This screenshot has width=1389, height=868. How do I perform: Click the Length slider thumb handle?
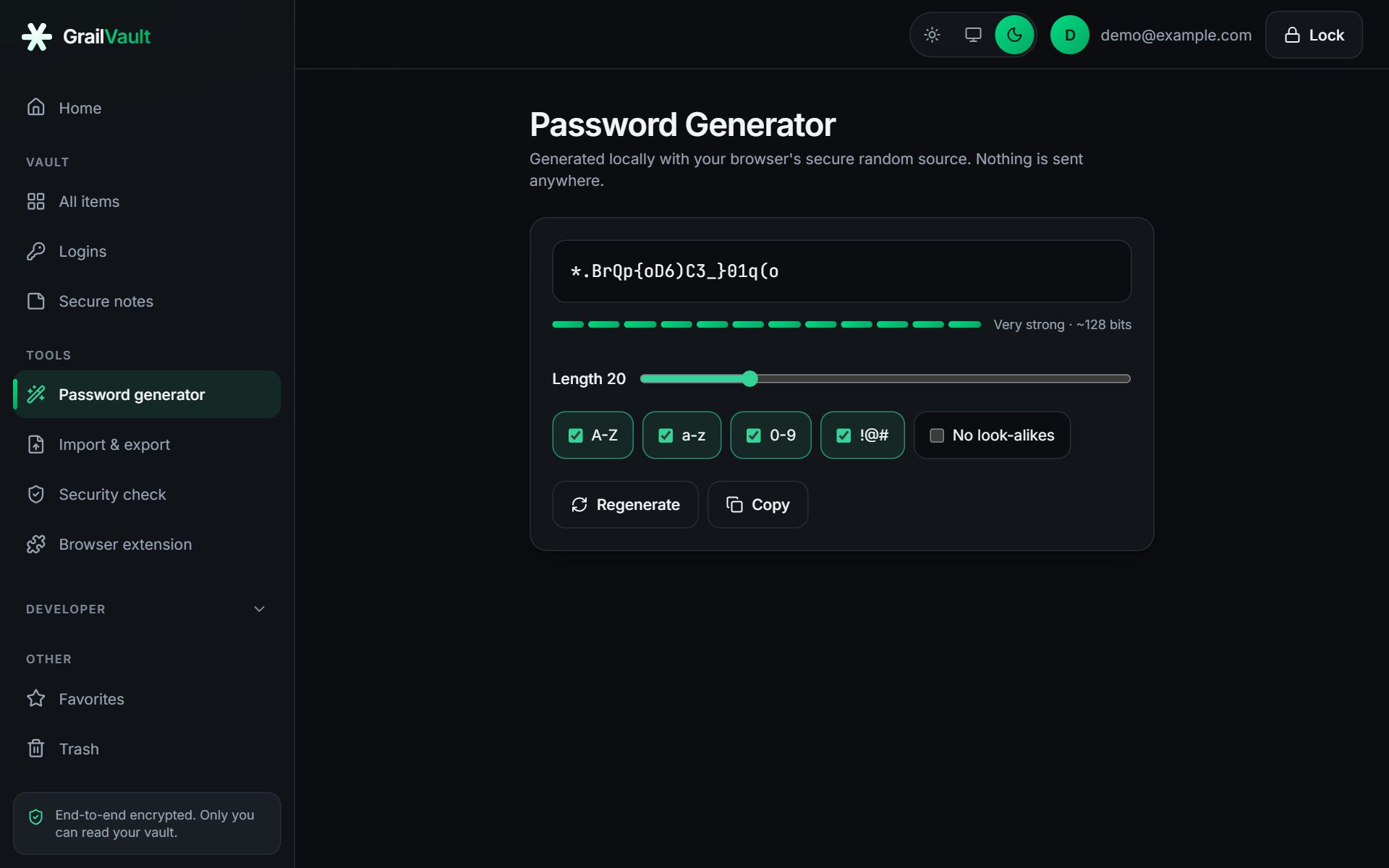click(750, 378)
